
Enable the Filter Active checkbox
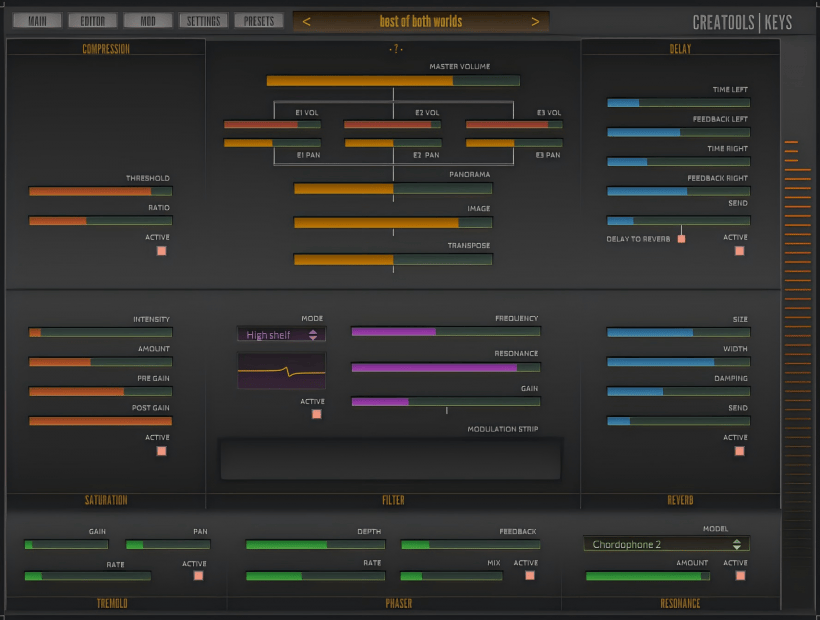click(316, 414)
